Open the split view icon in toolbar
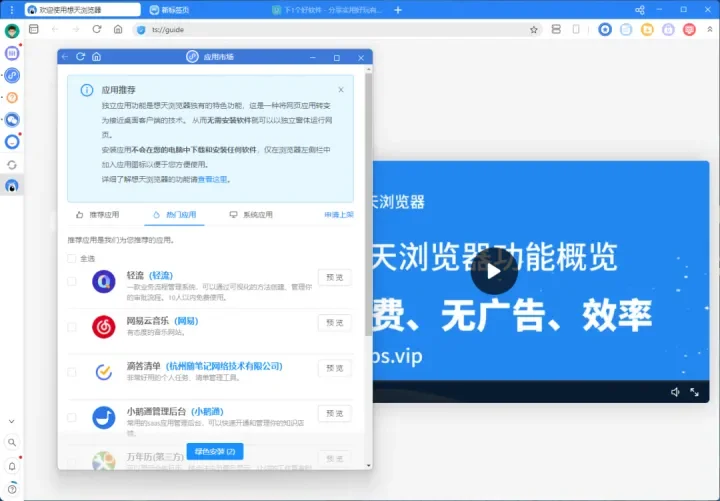 (x=556, y=29)
